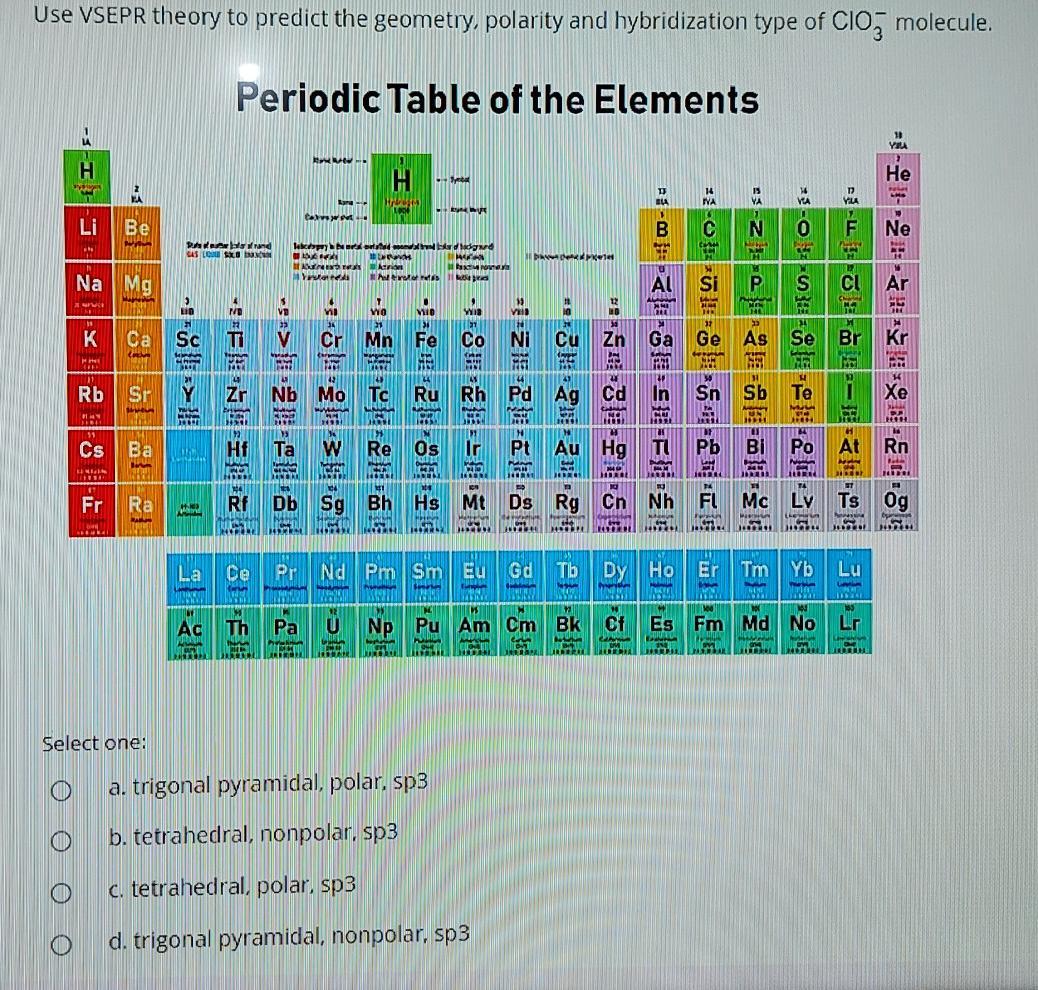Select option c radio button, tetrahedral polar
The image size is (1038, 990).
click(x=61, y=893)
